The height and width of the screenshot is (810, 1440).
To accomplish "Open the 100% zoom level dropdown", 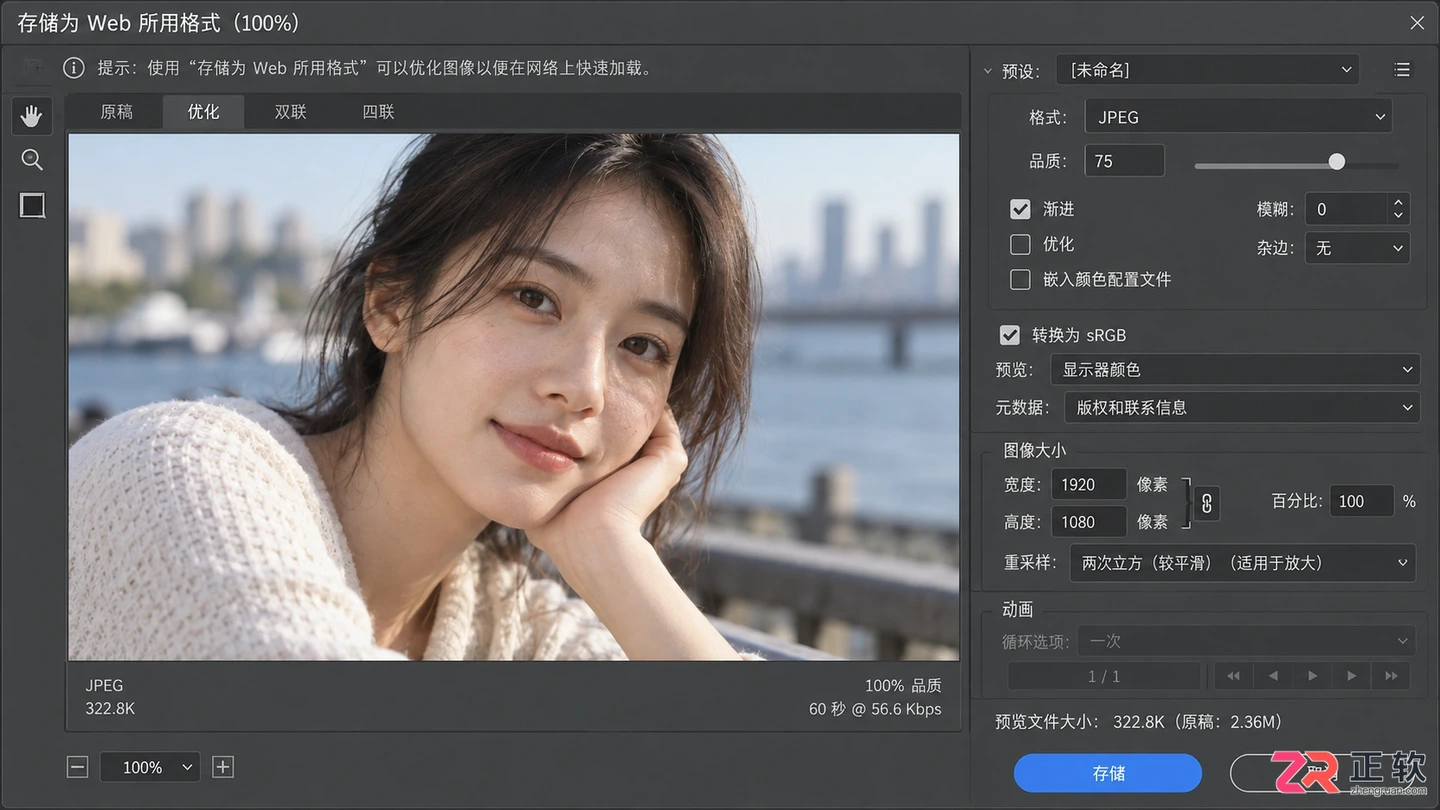I will [x=150, y=767].
